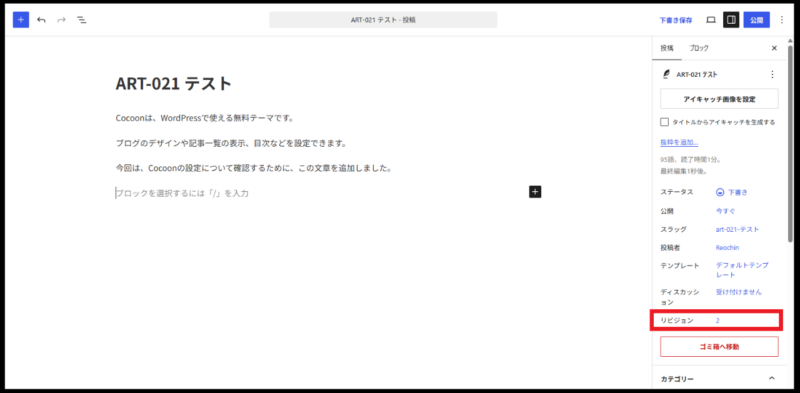Click 下書き保存 to save draft
The height and width of the screenshot is (393, 800).
coord(676,20)
